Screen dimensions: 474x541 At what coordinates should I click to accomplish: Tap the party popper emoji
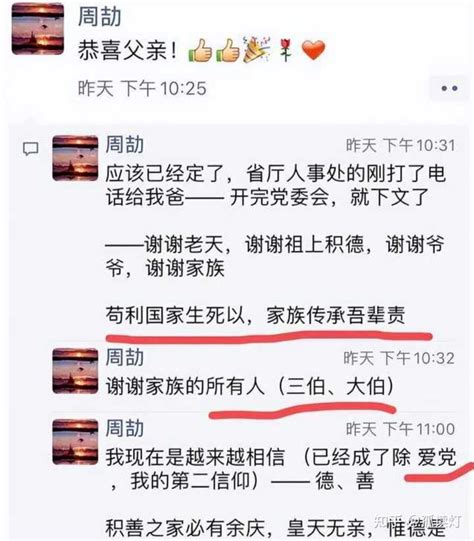(256, 50)
